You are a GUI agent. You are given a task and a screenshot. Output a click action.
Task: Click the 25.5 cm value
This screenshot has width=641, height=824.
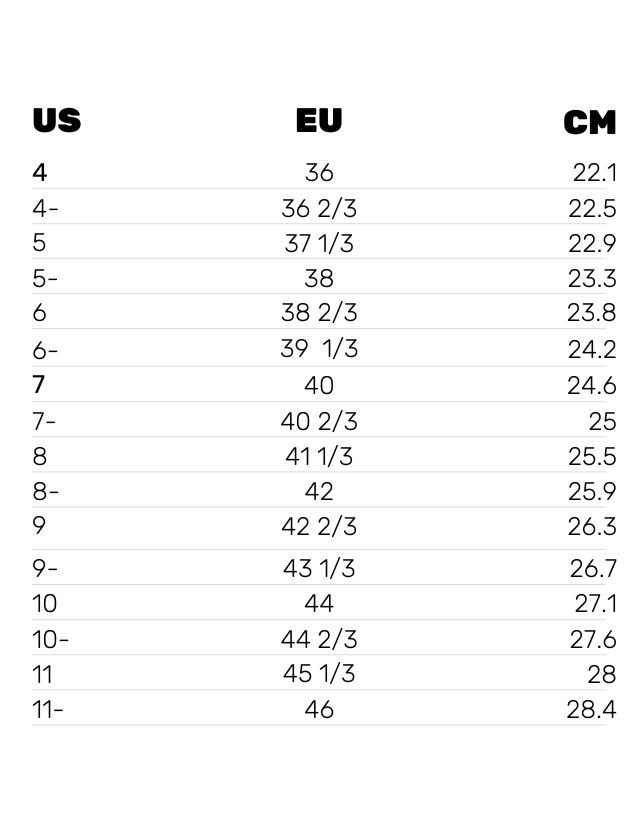(x=592, y=456)
